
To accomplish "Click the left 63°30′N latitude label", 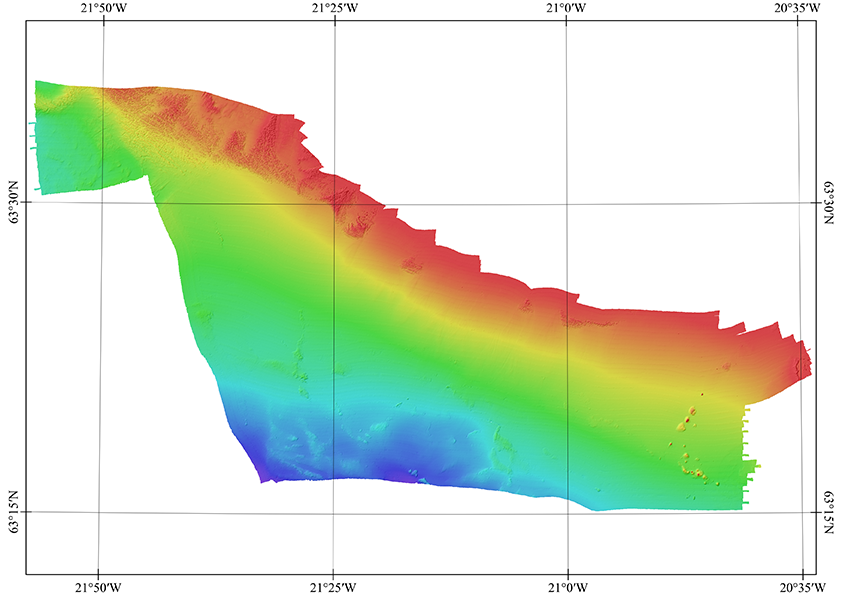I will click(x=13, y=203).
